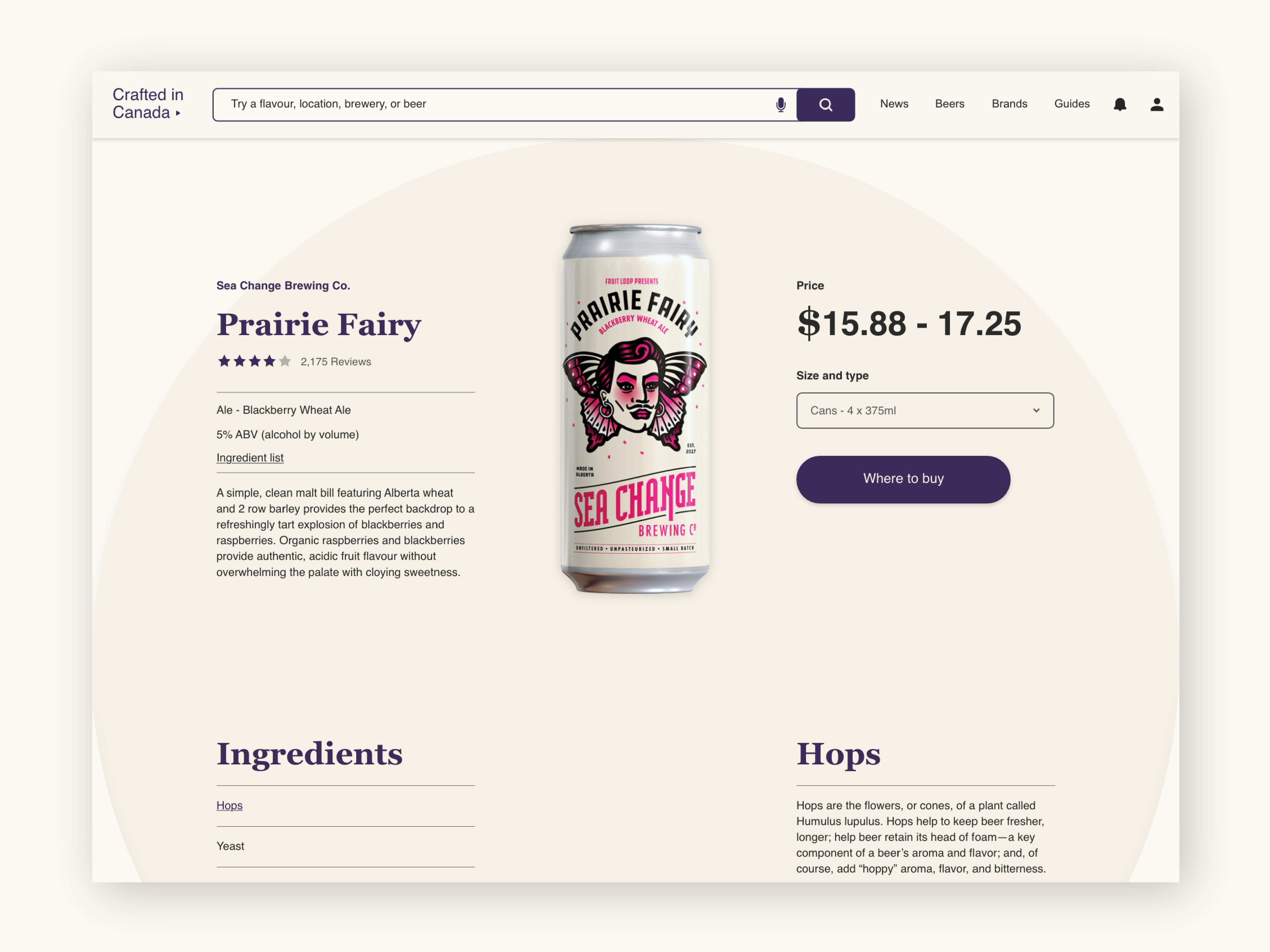Viewport: 1270px width, 952px height.
Task: Click into the flavour, location, brewery search field
Action: (494, 104)
